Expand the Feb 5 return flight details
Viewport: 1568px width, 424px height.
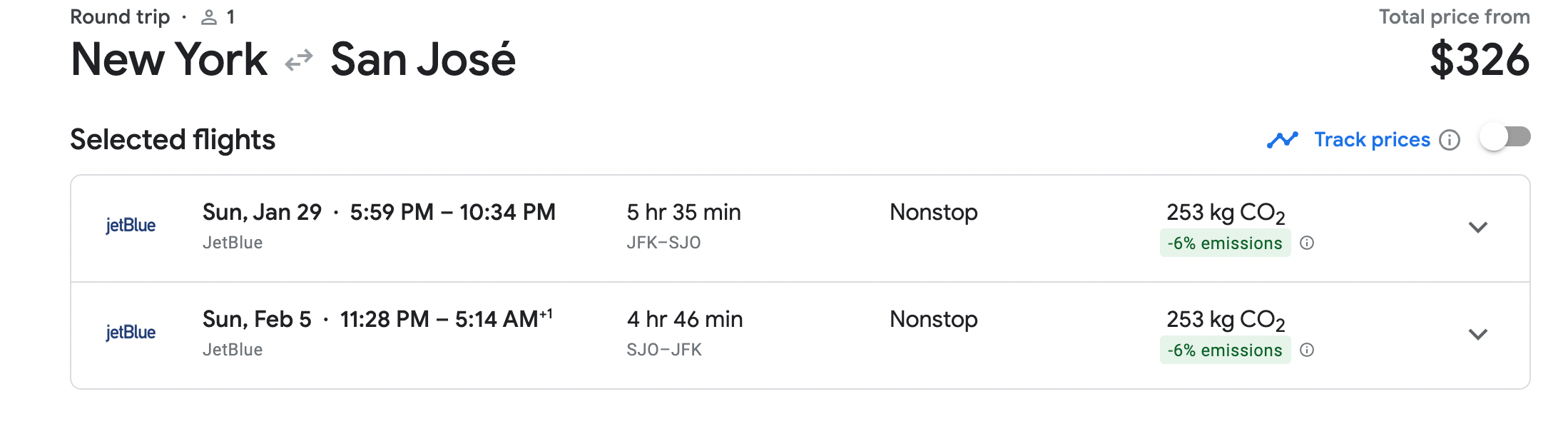click(1478, 335)
